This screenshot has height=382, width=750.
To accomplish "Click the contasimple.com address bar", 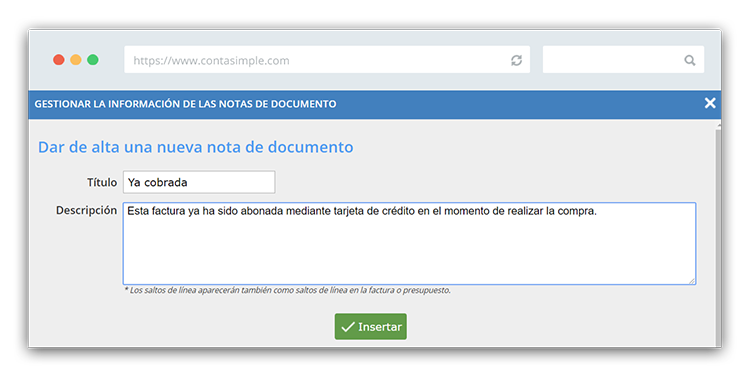I will point(327,60).
